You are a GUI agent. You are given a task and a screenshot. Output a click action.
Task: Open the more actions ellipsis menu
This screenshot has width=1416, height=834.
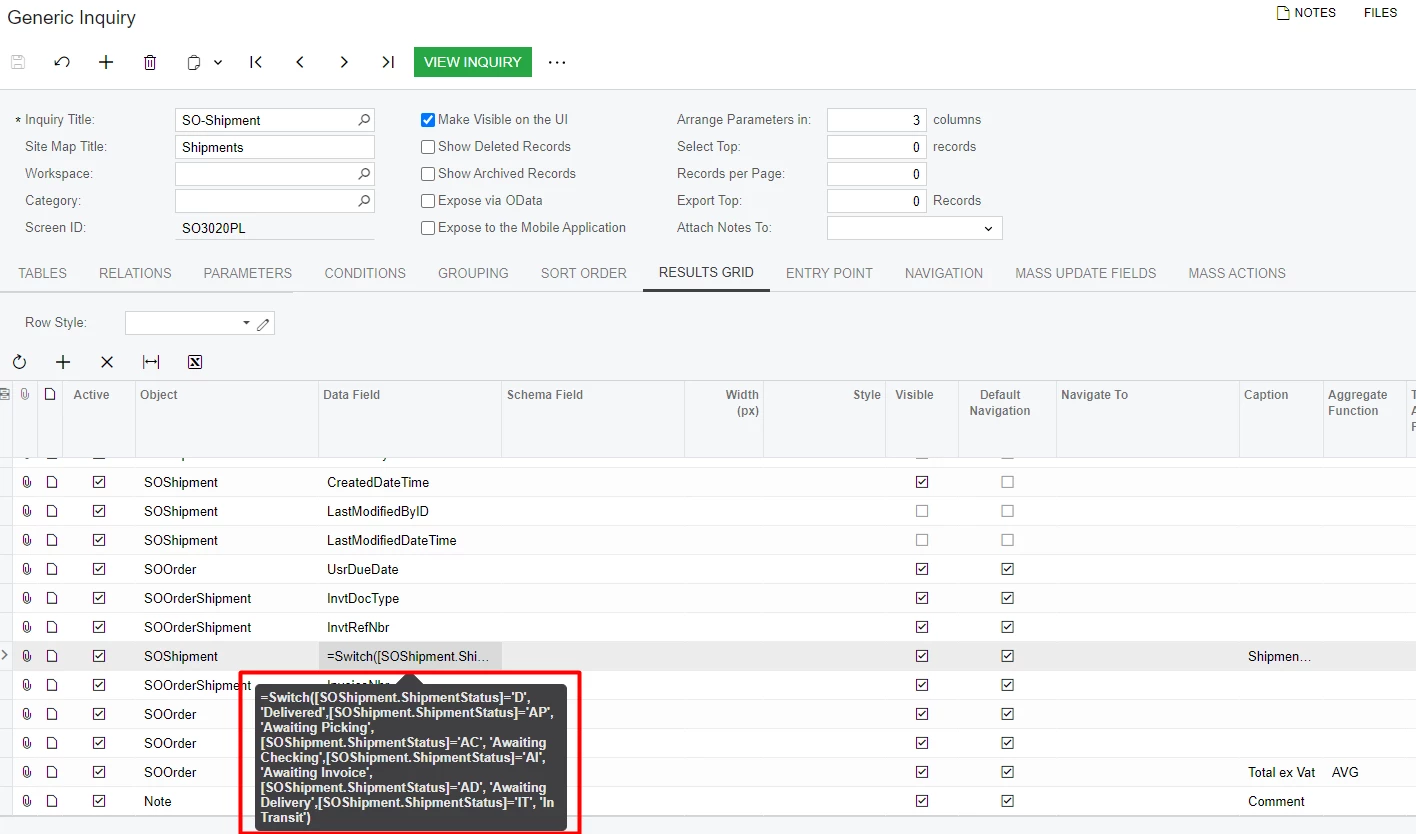[557, 62]
